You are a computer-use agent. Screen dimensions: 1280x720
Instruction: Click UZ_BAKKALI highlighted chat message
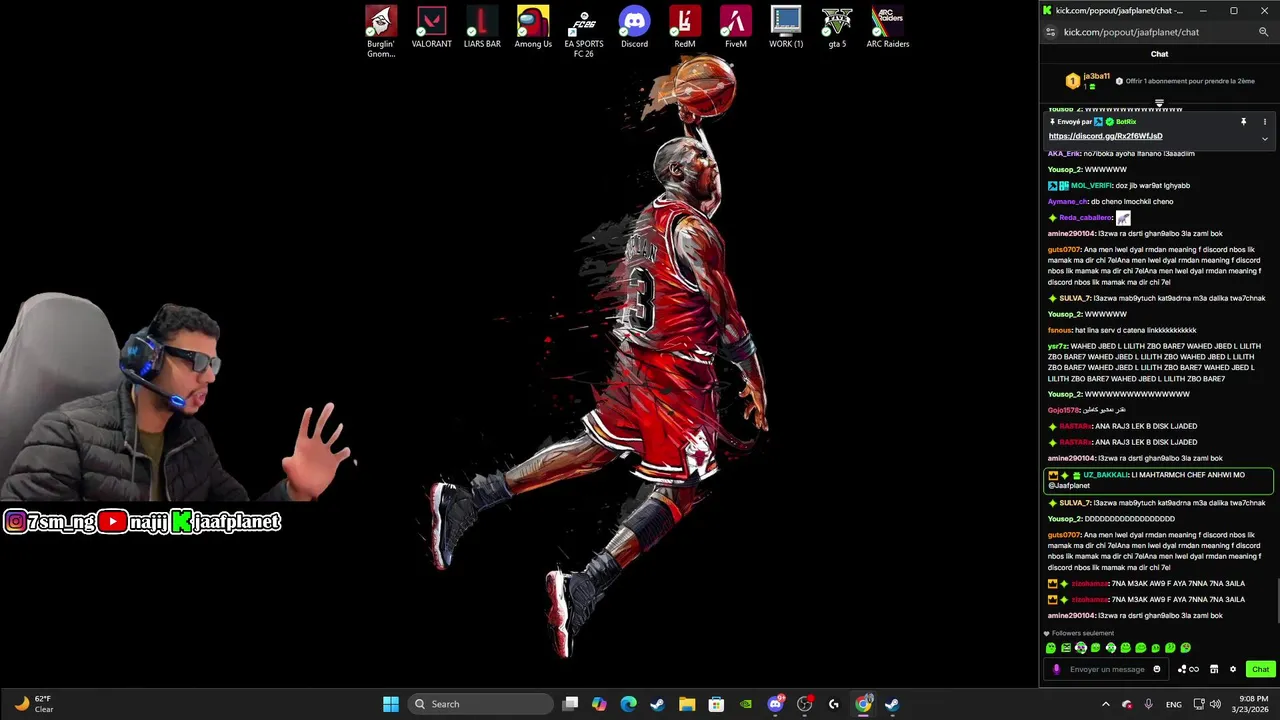[1158, 480]
